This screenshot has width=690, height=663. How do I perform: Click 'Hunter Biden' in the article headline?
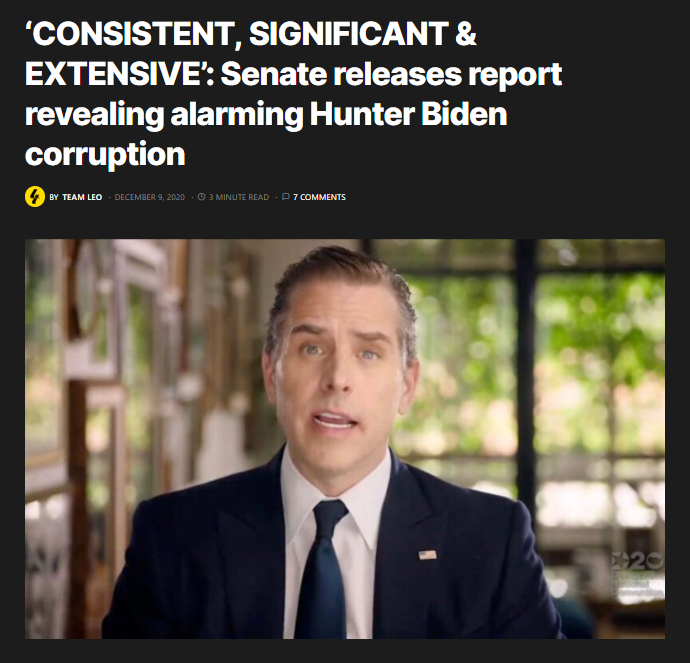coord(408,114)
